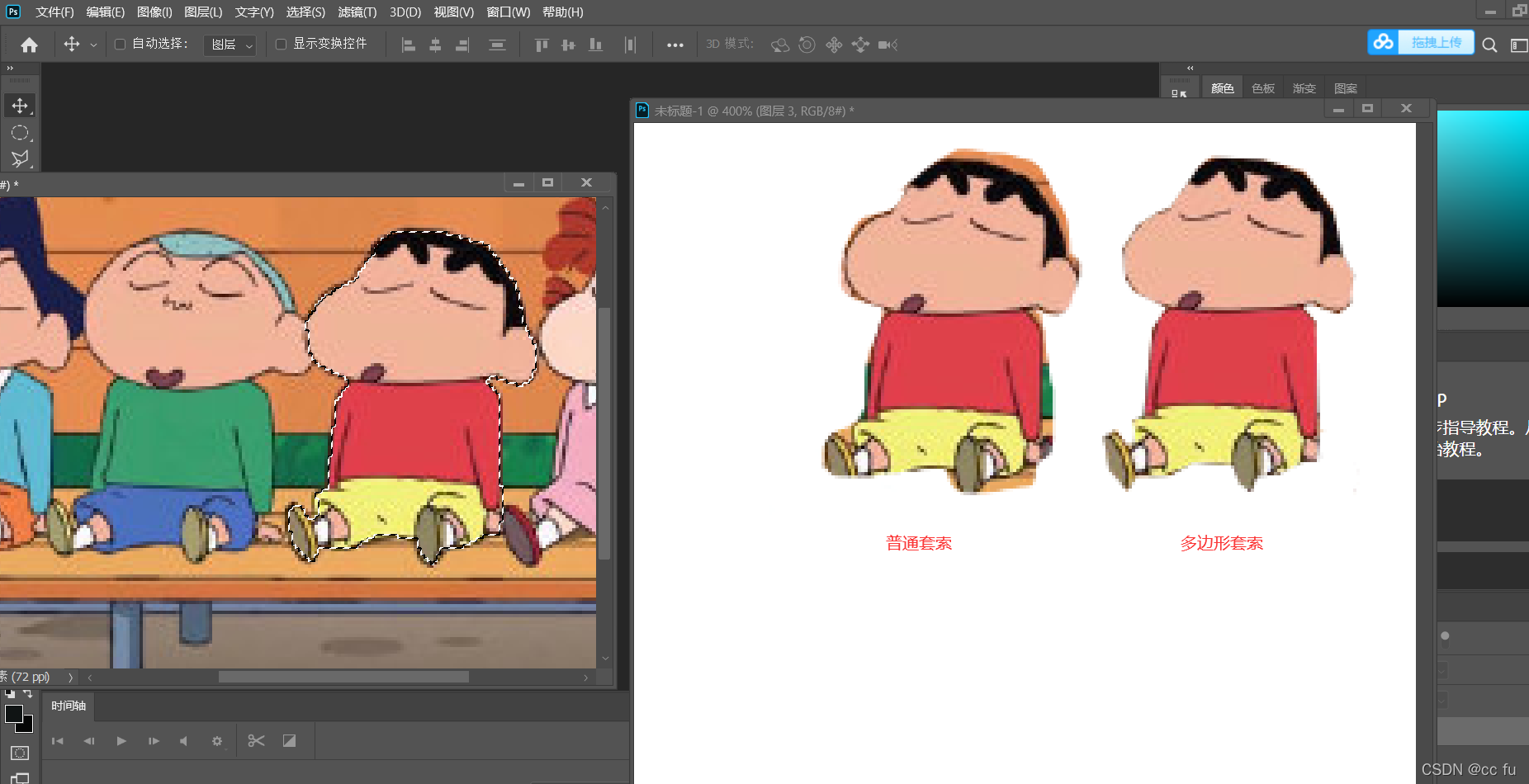Screen dimensions: 1529x784
Task: Click Align top edges icon
Action: pyautogui.click(x=542, y=45)
